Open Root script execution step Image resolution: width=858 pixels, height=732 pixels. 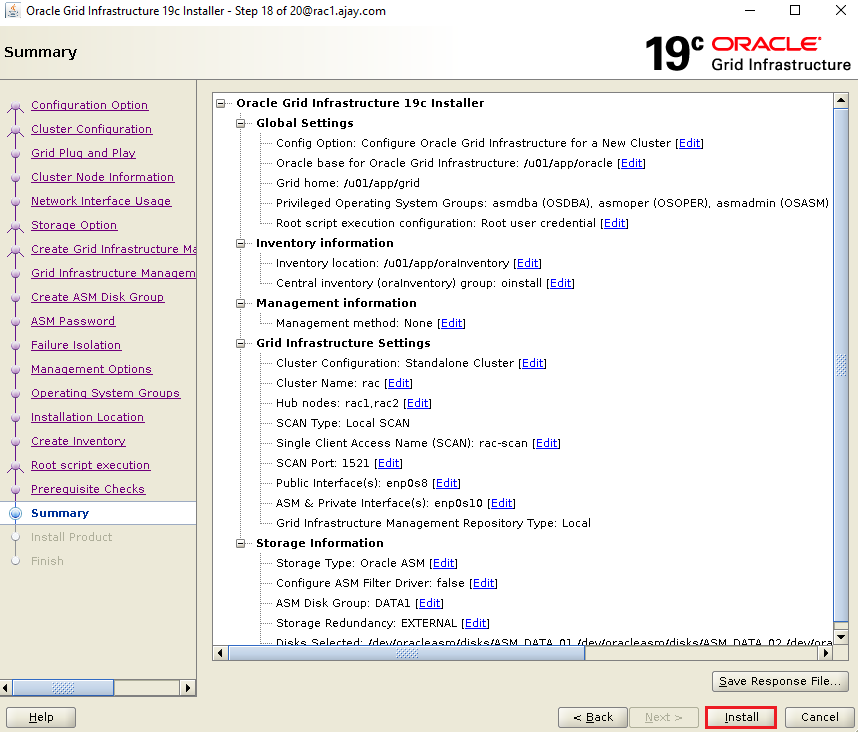(x=90, y=466)
